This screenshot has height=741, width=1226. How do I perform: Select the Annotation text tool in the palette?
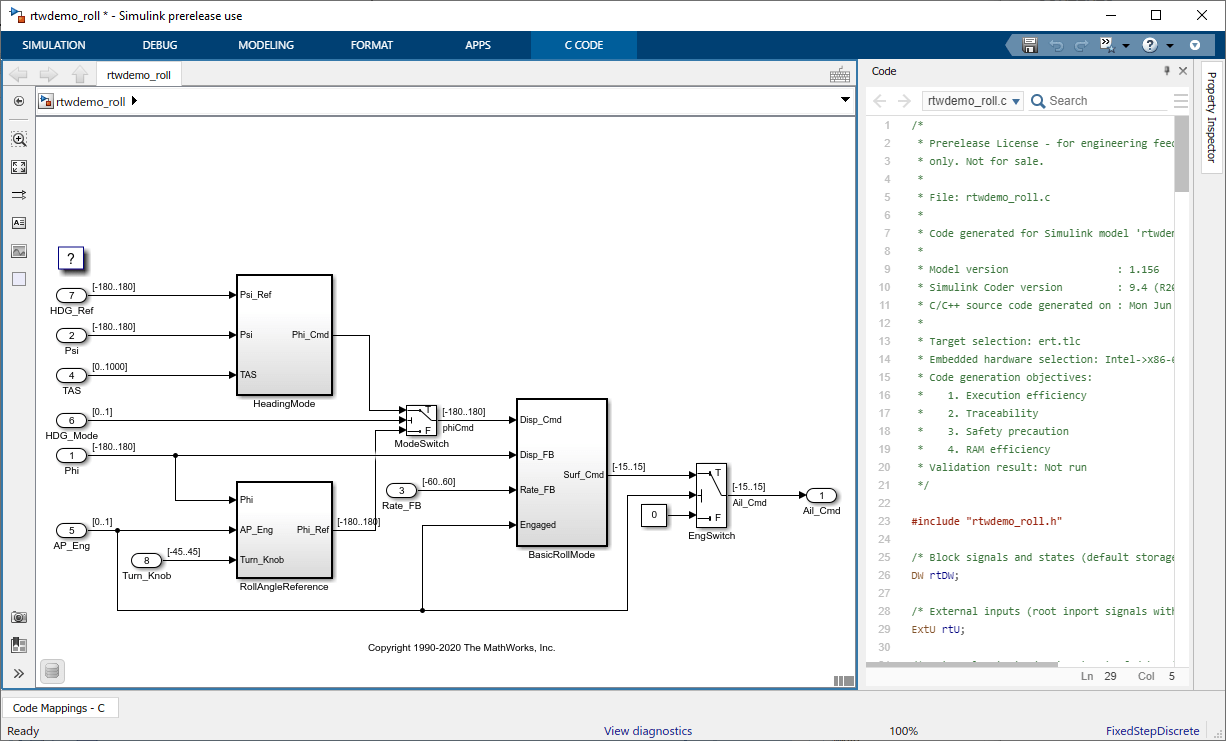click(x=19, y=223)
